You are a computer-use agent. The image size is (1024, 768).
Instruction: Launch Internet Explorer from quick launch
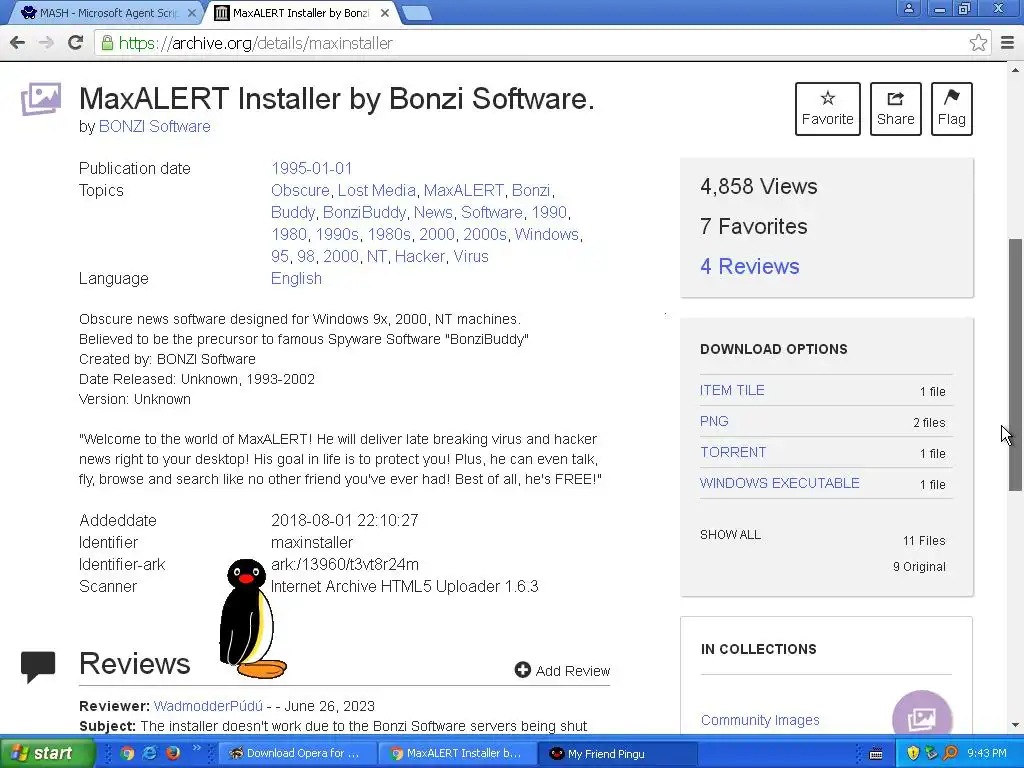pyautogui.click(x=150, y=753)
